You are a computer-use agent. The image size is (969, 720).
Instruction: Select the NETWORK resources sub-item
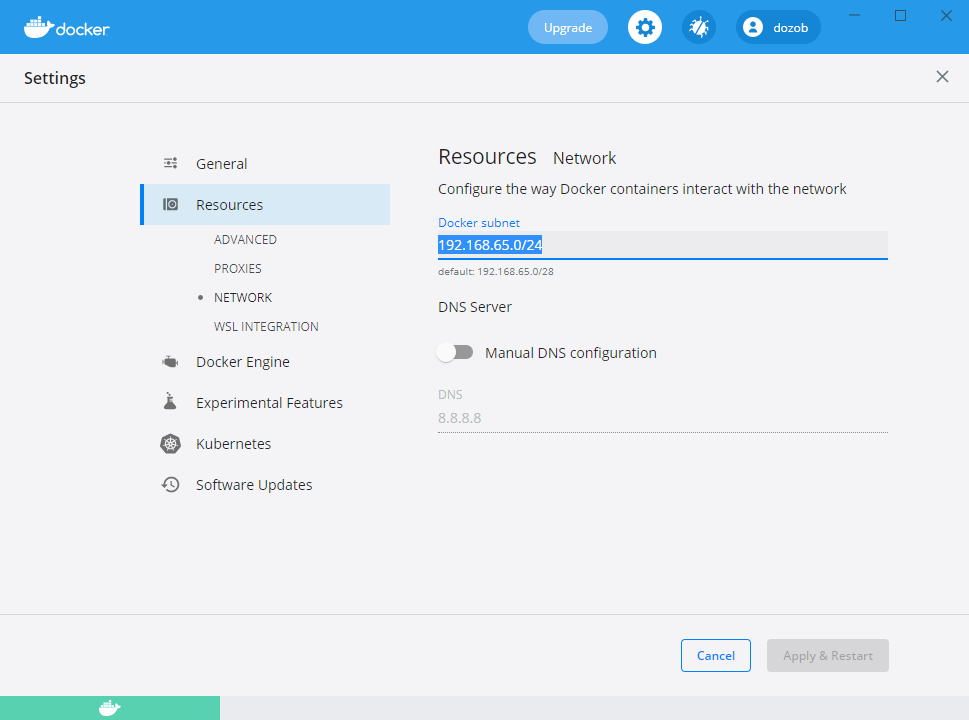pyautogui.click(x=243, y=298)
